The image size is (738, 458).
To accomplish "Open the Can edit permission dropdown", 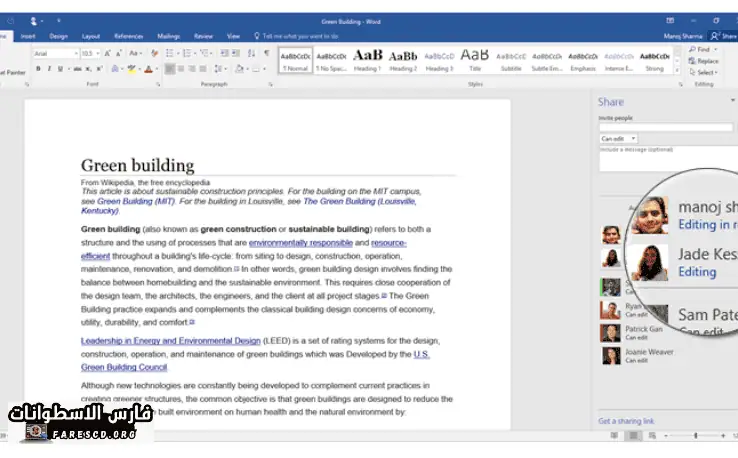I will [x=619, y=138].
